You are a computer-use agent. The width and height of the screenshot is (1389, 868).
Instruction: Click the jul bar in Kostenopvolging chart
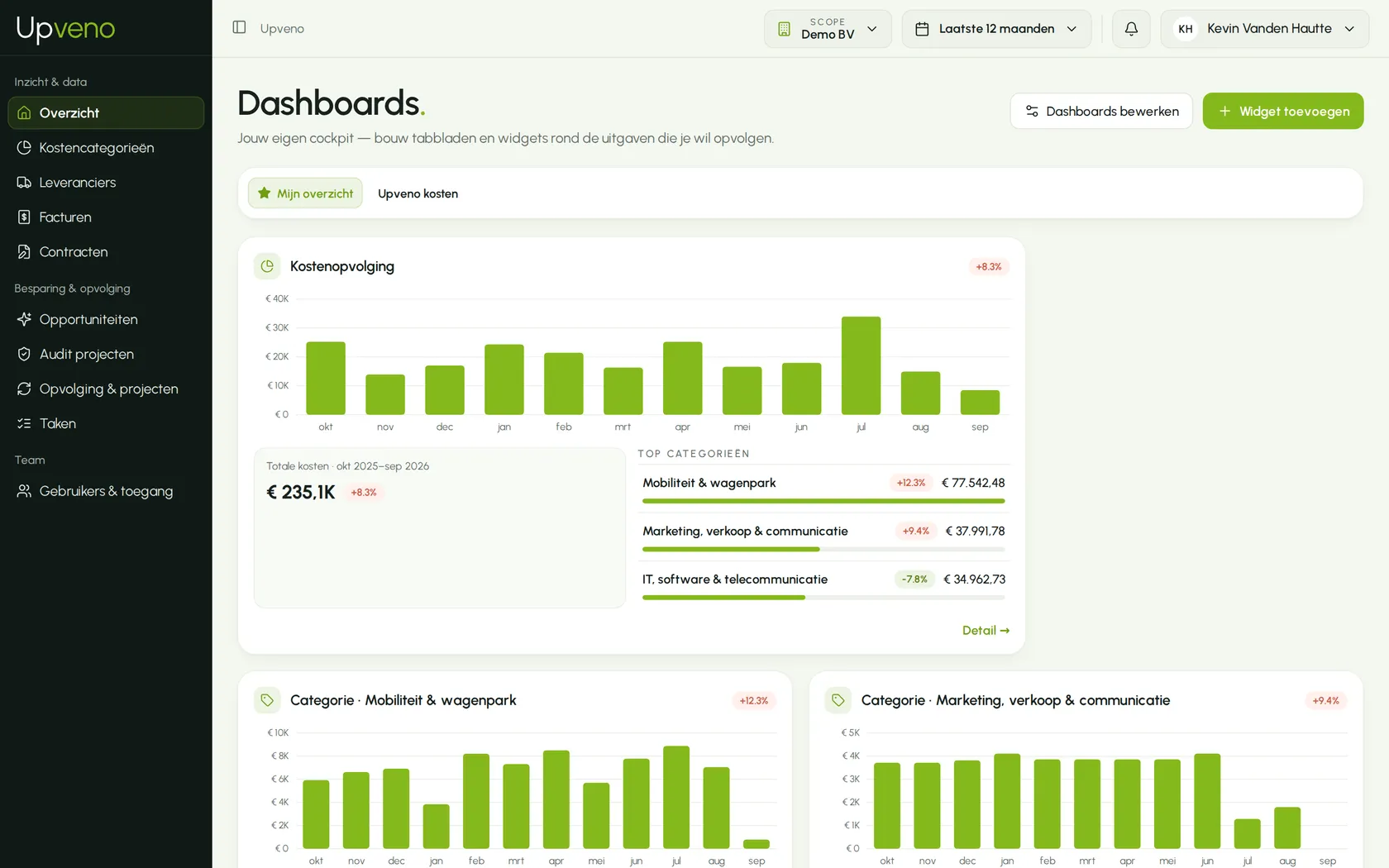861,365
